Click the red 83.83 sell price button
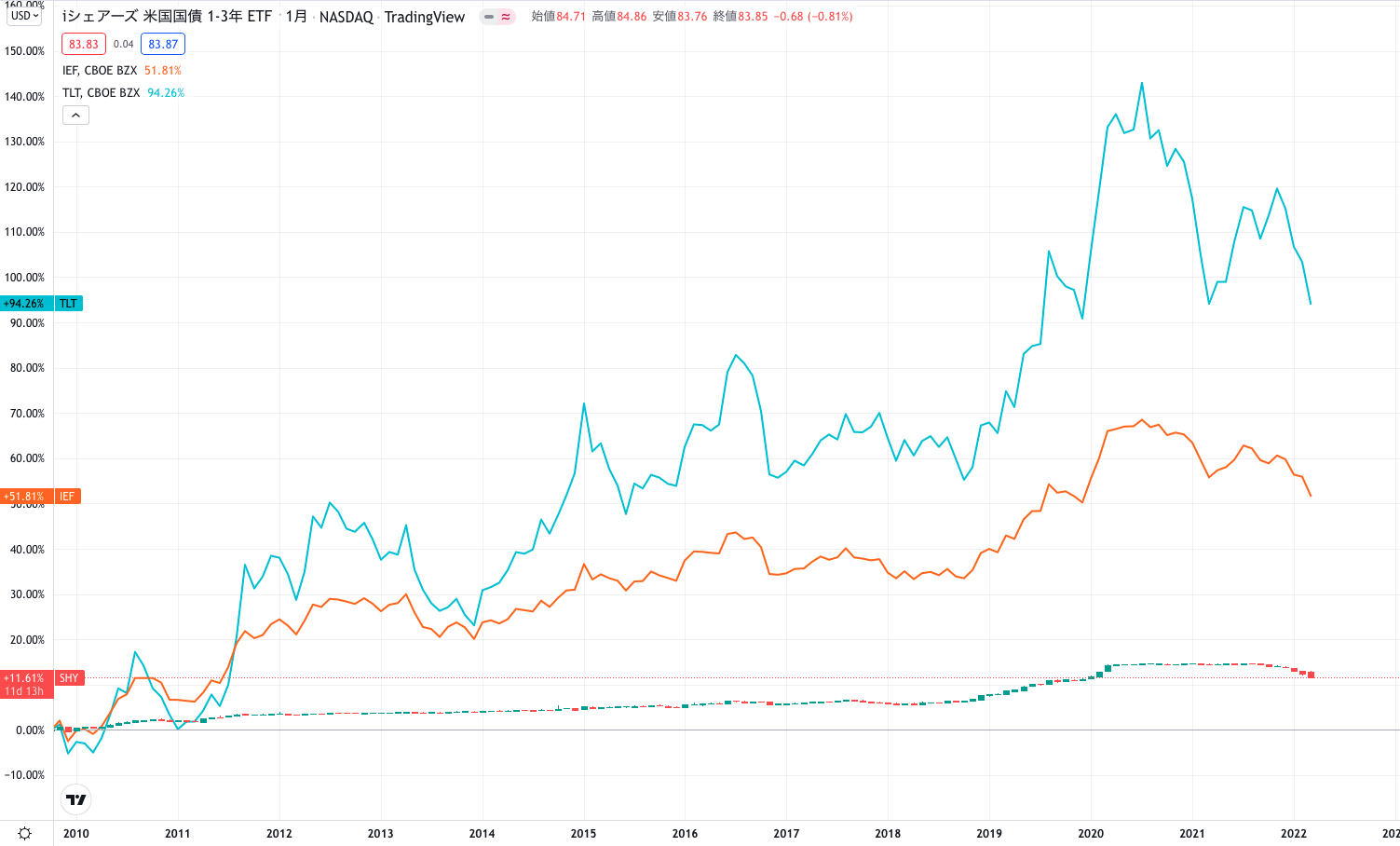The width and height of the screenshot is (1400, 846). [84, 44]
